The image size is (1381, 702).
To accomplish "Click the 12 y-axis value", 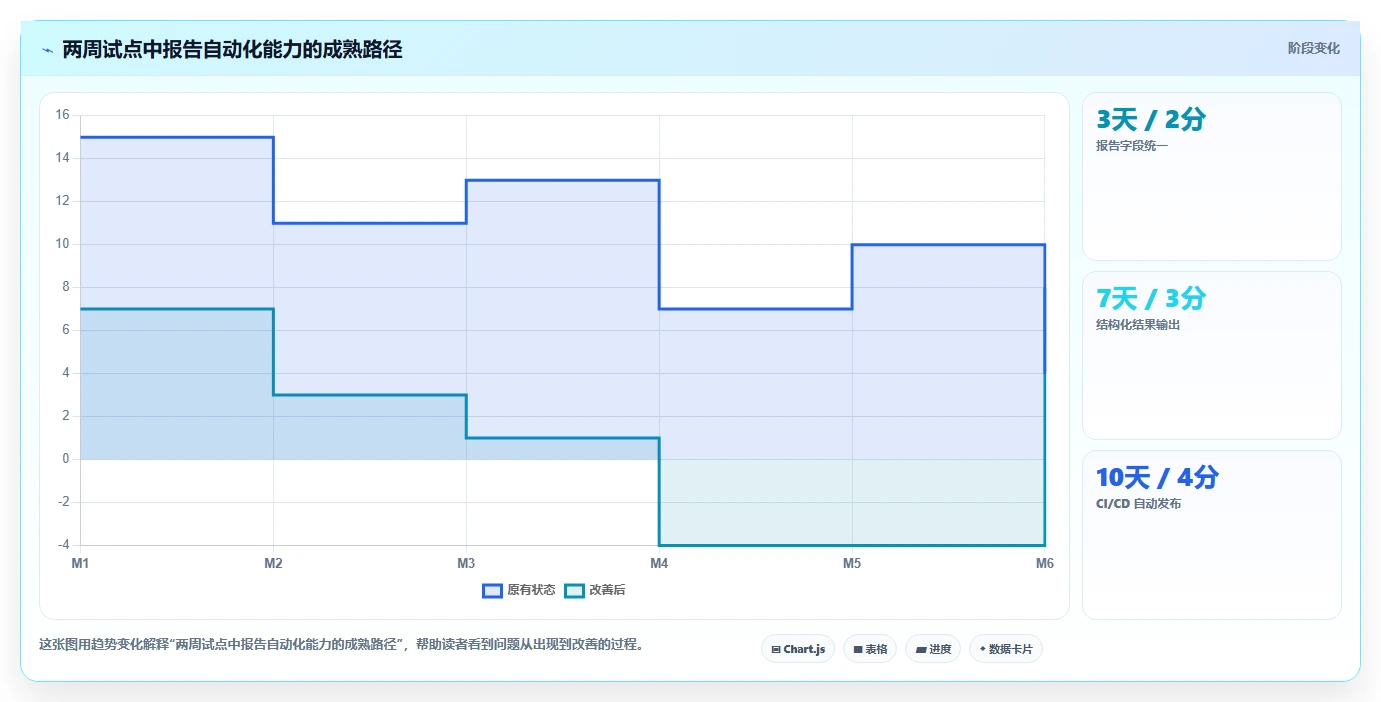I will 62,201.
